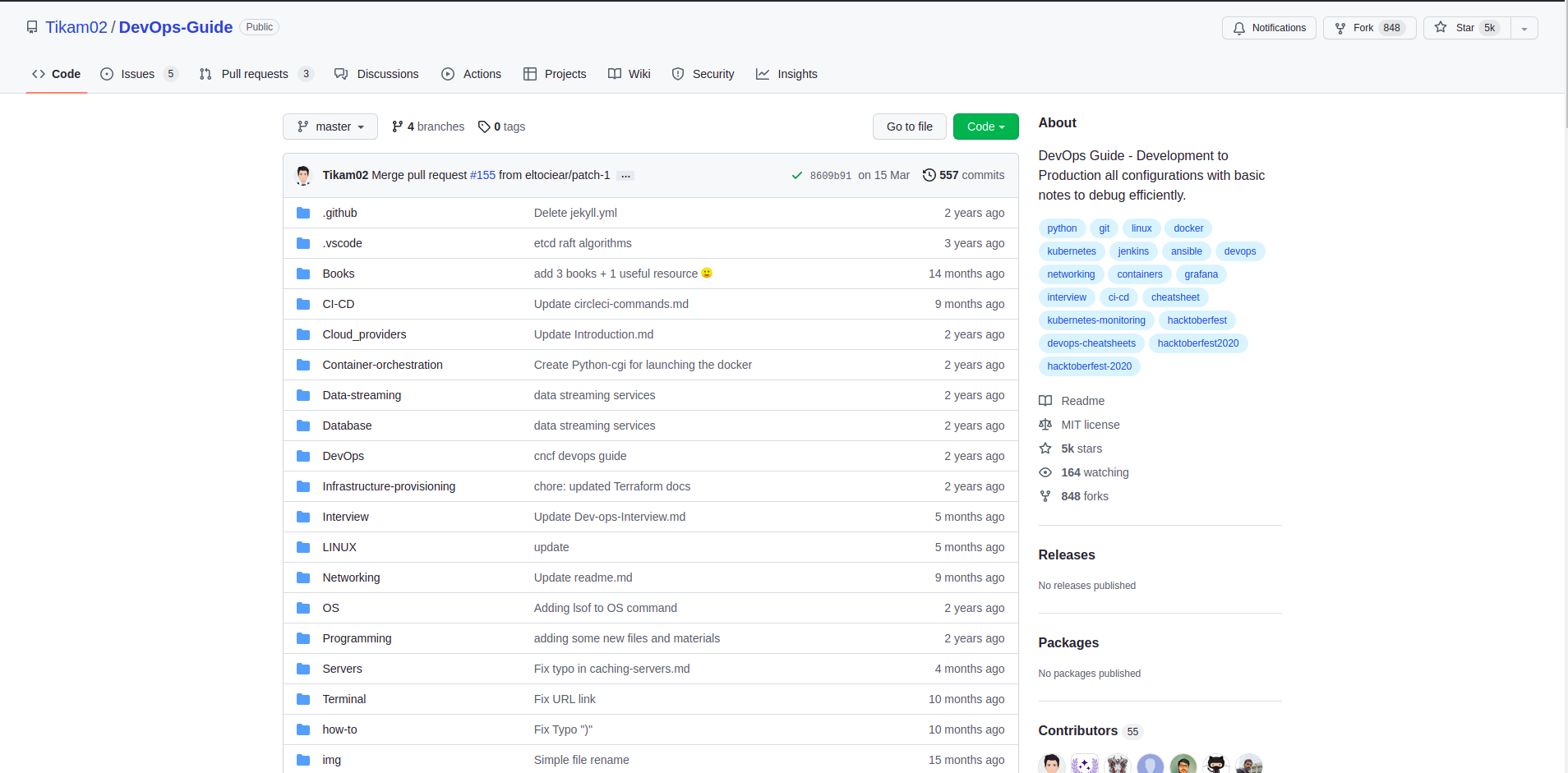Open the Security tab
The image size is (1568, 773).
tap(703, 74)
